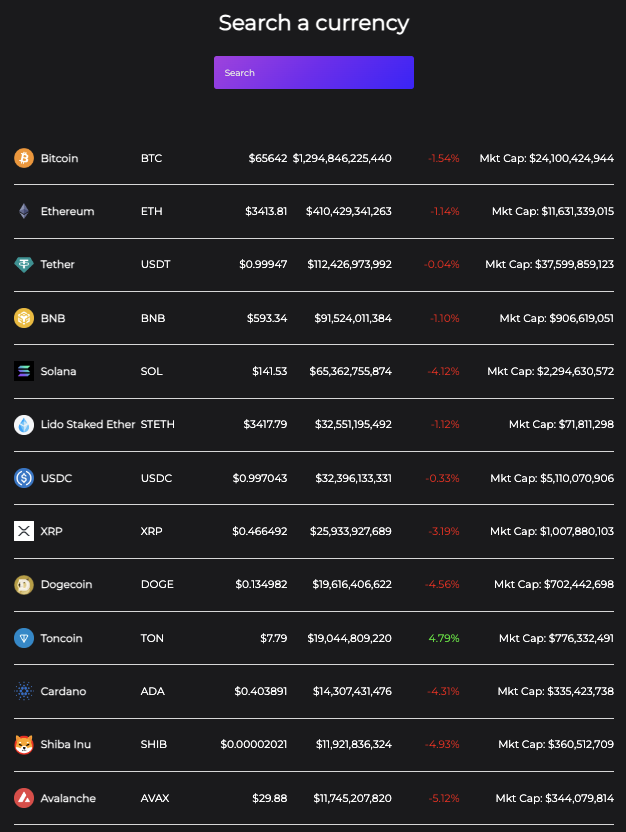Select the XRP logo icon

(24, 531)
